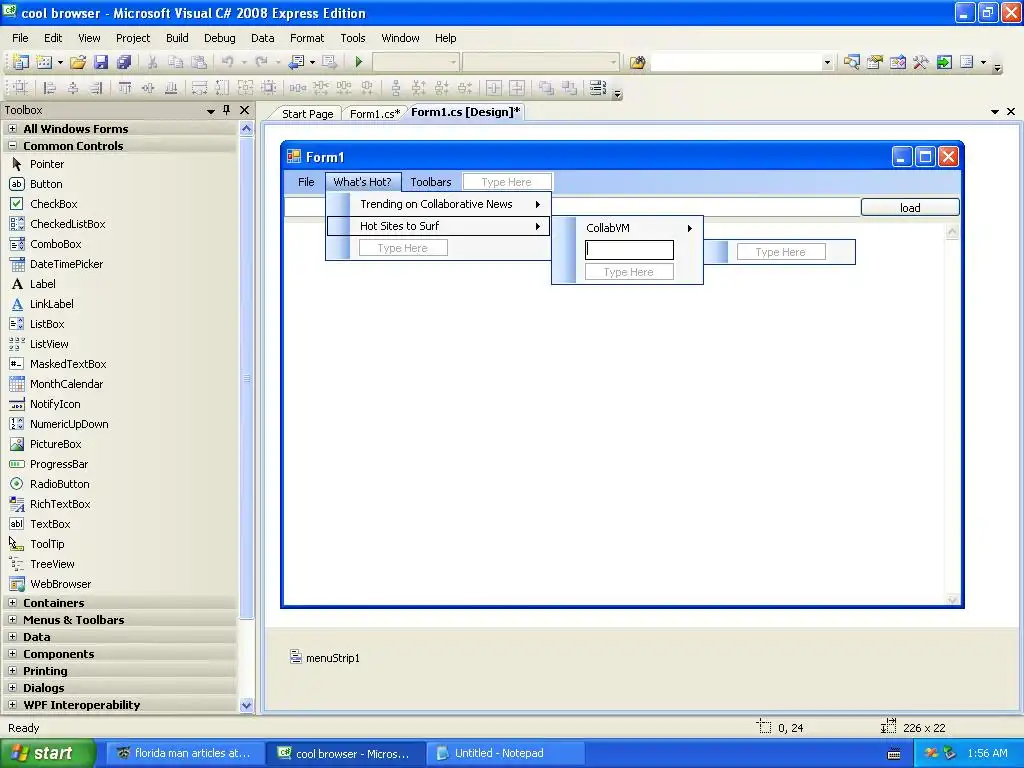Save the file with the floppy icon

[x=101, y=62]
